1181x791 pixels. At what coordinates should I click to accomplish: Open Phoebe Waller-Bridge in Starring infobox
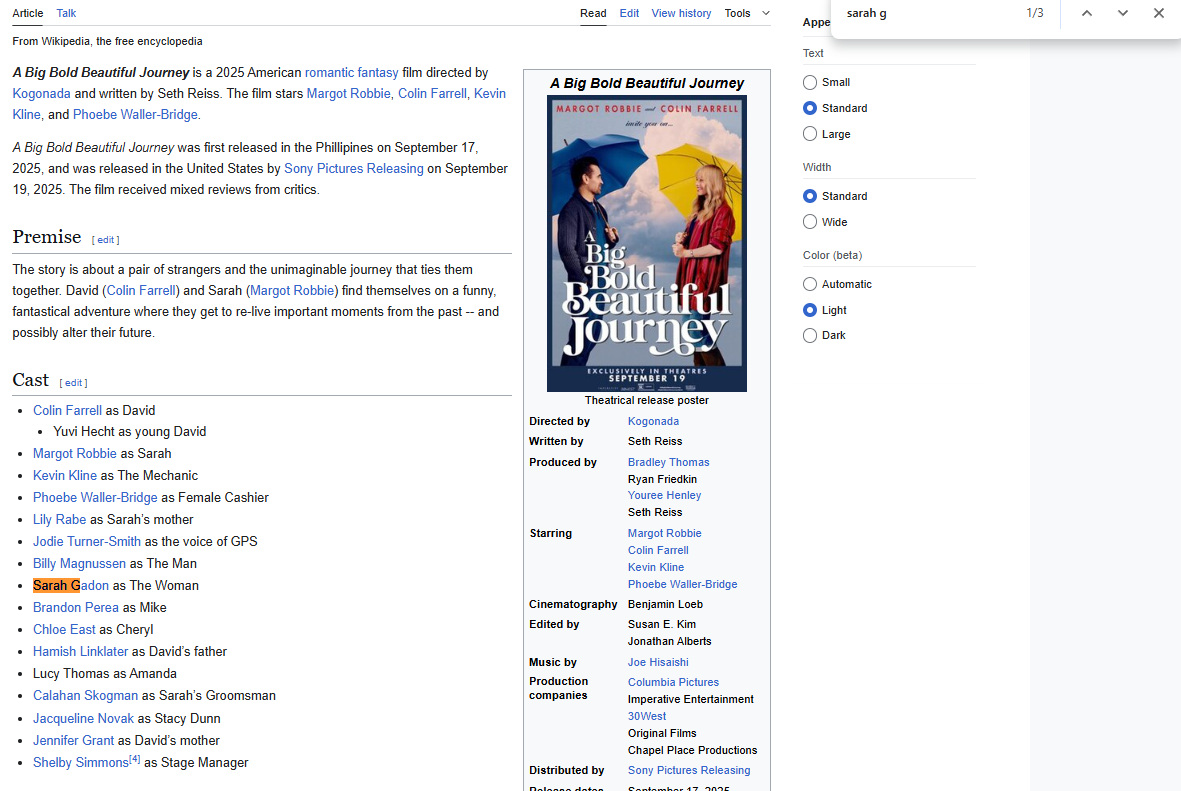pyautogui.click(x=682, y=584)
